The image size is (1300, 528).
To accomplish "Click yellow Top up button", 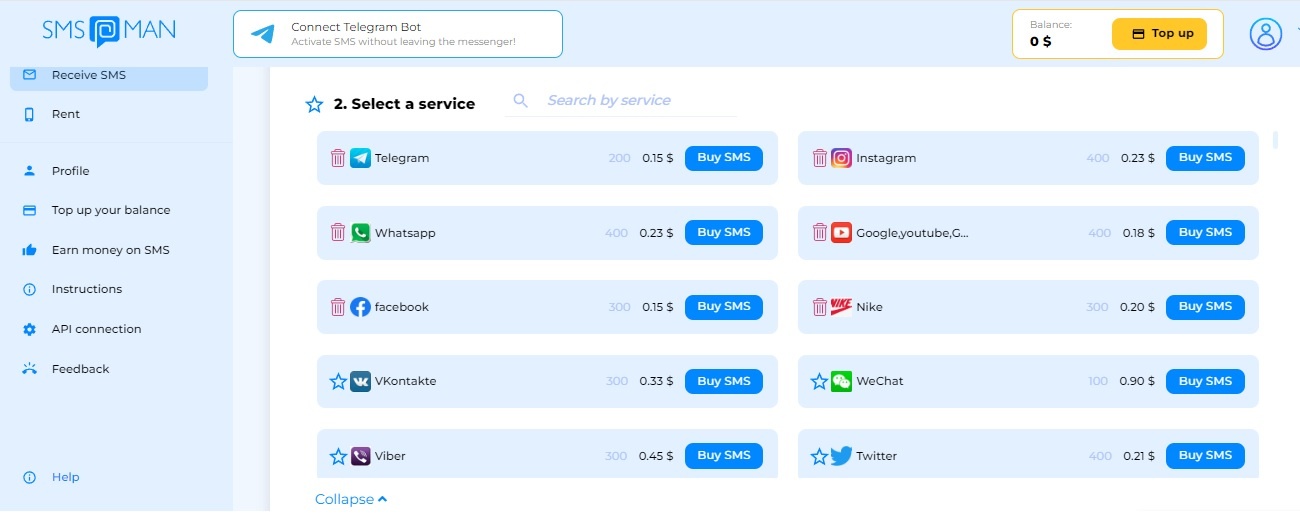I will (x=1159, y=34).
